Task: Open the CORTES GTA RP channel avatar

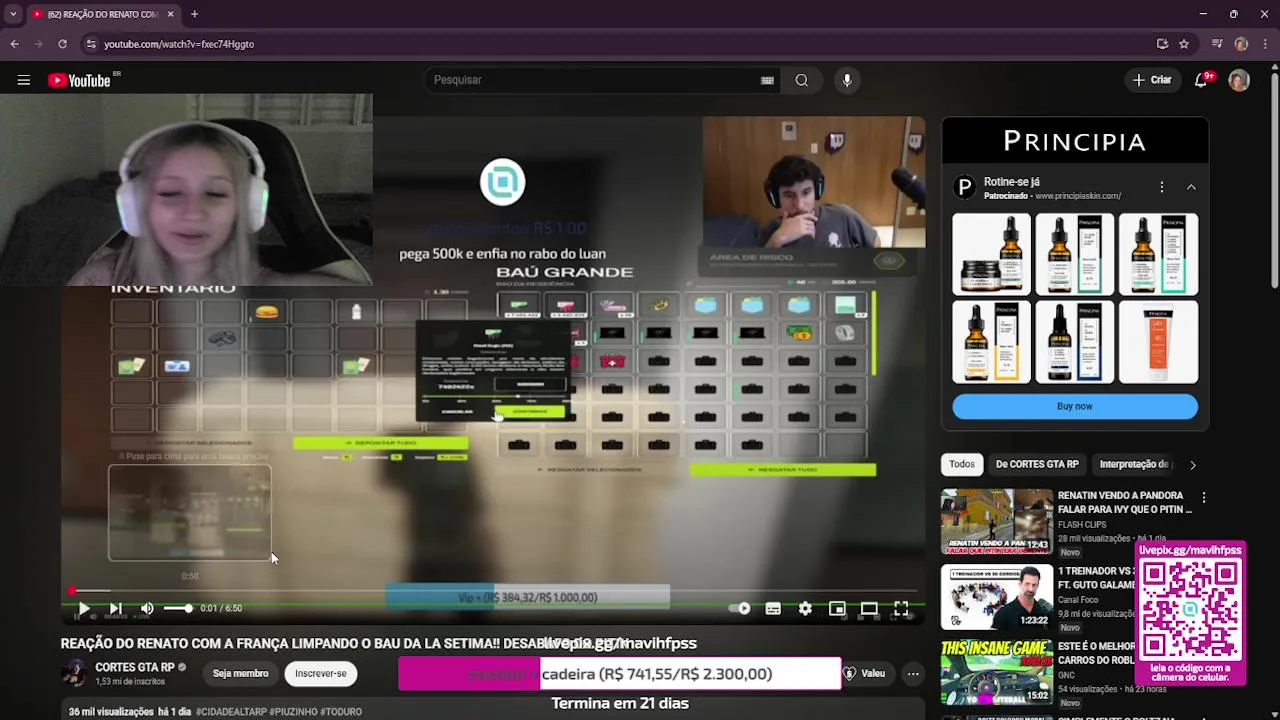Action: [x=75, y=673]
